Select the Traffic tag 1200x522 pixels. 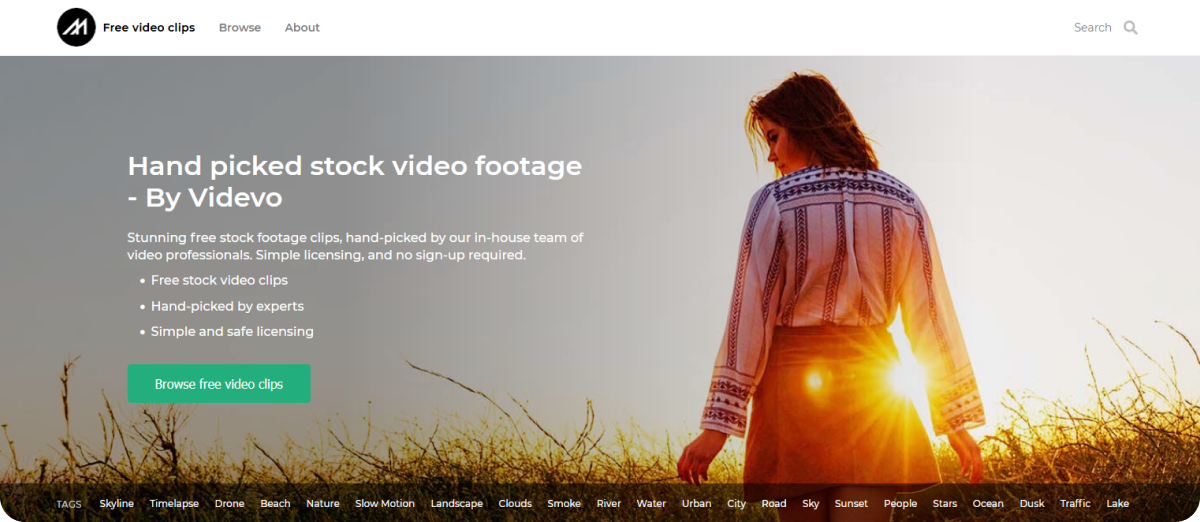pyautogui.click(x=1075, y=504)
